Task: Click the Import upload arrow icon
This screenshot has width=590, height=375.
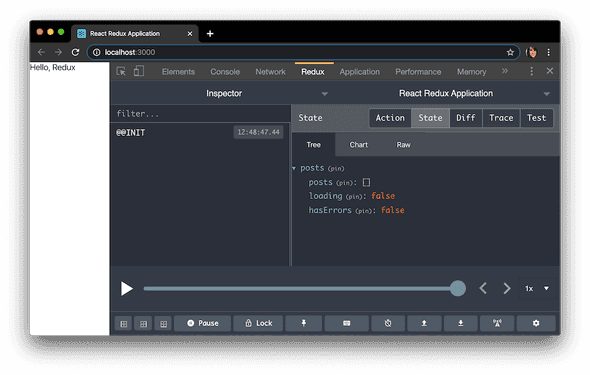Action: click(x=424, y=323)
